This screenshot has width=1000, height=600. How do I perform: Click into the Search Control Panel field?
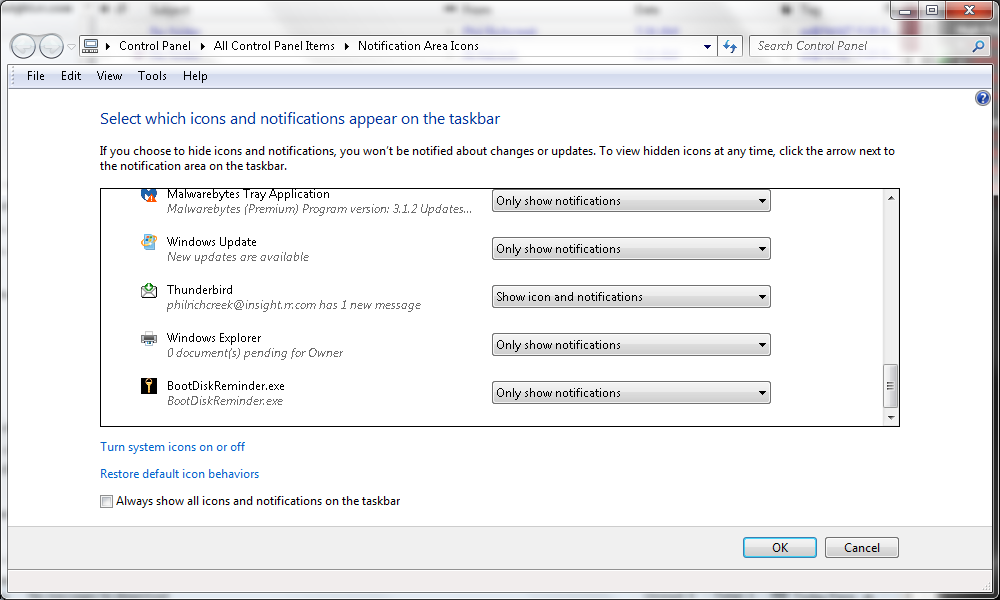[860, 46]
